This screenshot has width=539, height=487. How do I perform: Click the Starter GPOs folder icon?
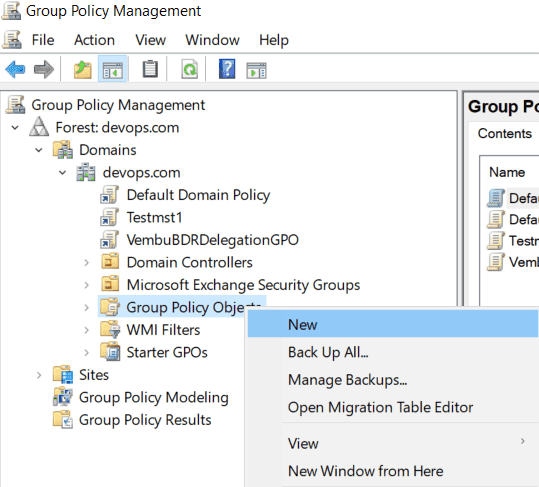[110, 351]
